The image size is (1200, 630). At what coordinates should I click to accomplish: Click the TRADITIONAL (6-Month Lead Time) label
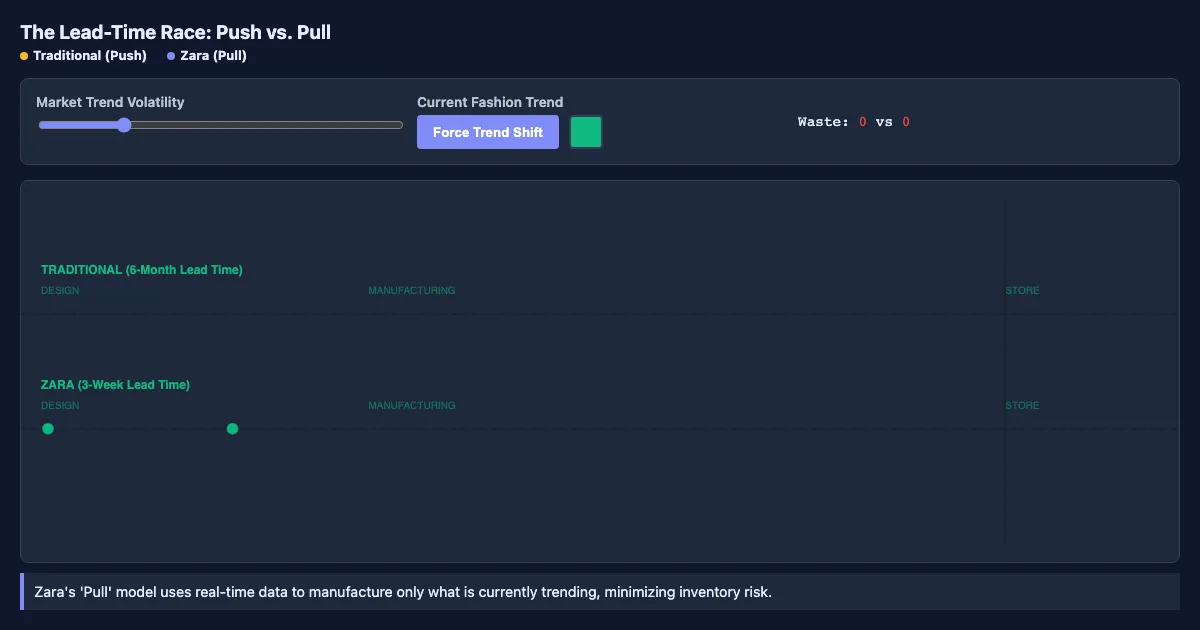(x=142, y=270)
